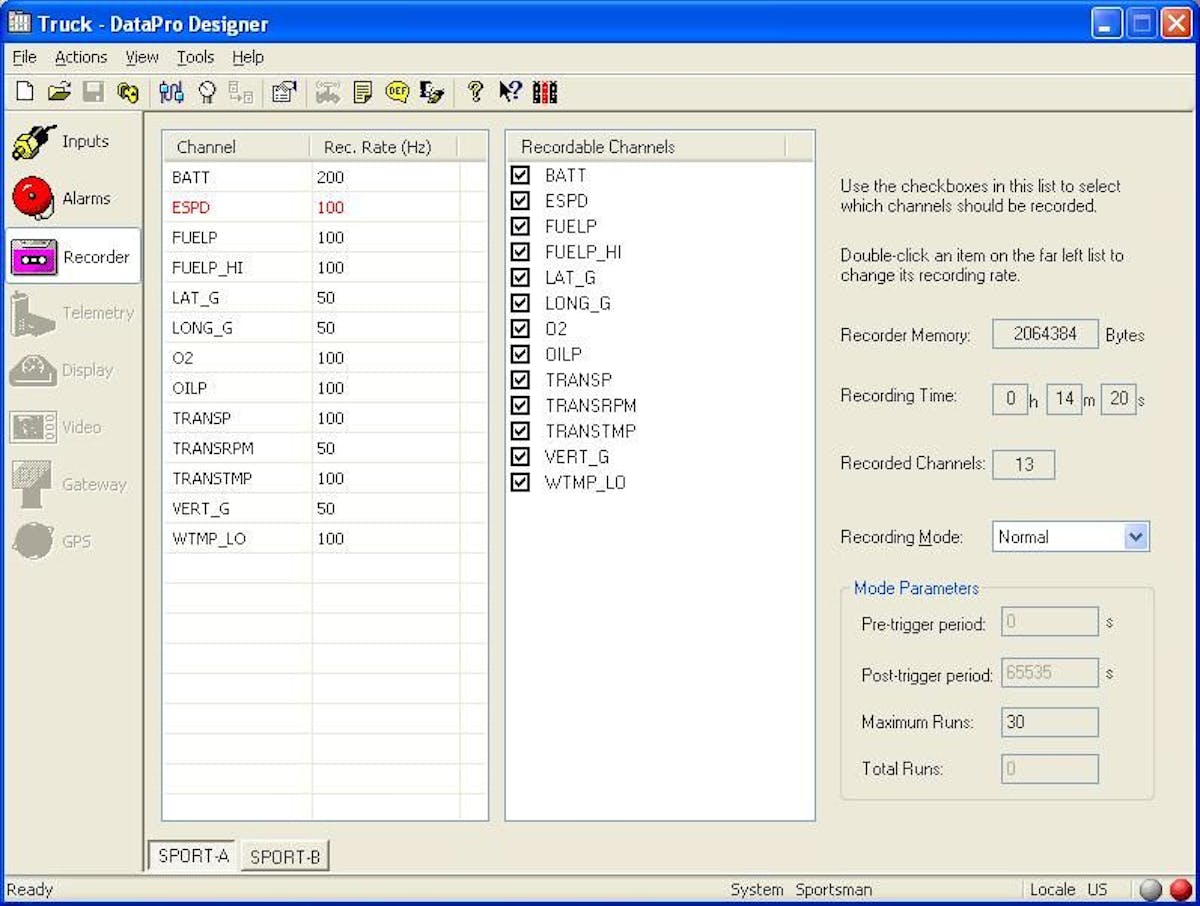Screen dimensions: 1200x906
Task: Select the Recorder section in sidebar
Action: click(x=74, y=257)
